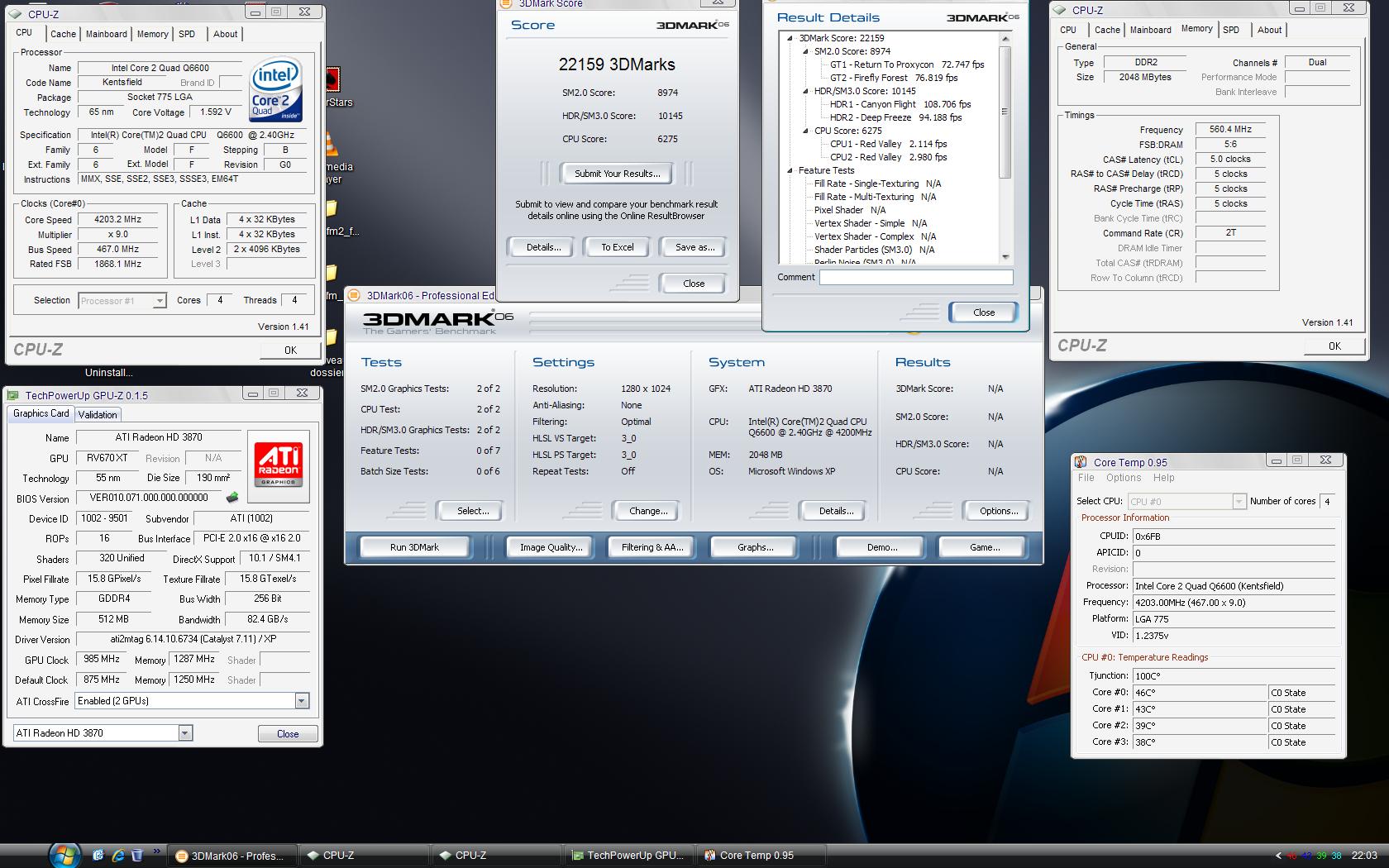This screenshot has height=868, width=1389.
Task: Click the Number of cores field
Action: (1328, 502)
